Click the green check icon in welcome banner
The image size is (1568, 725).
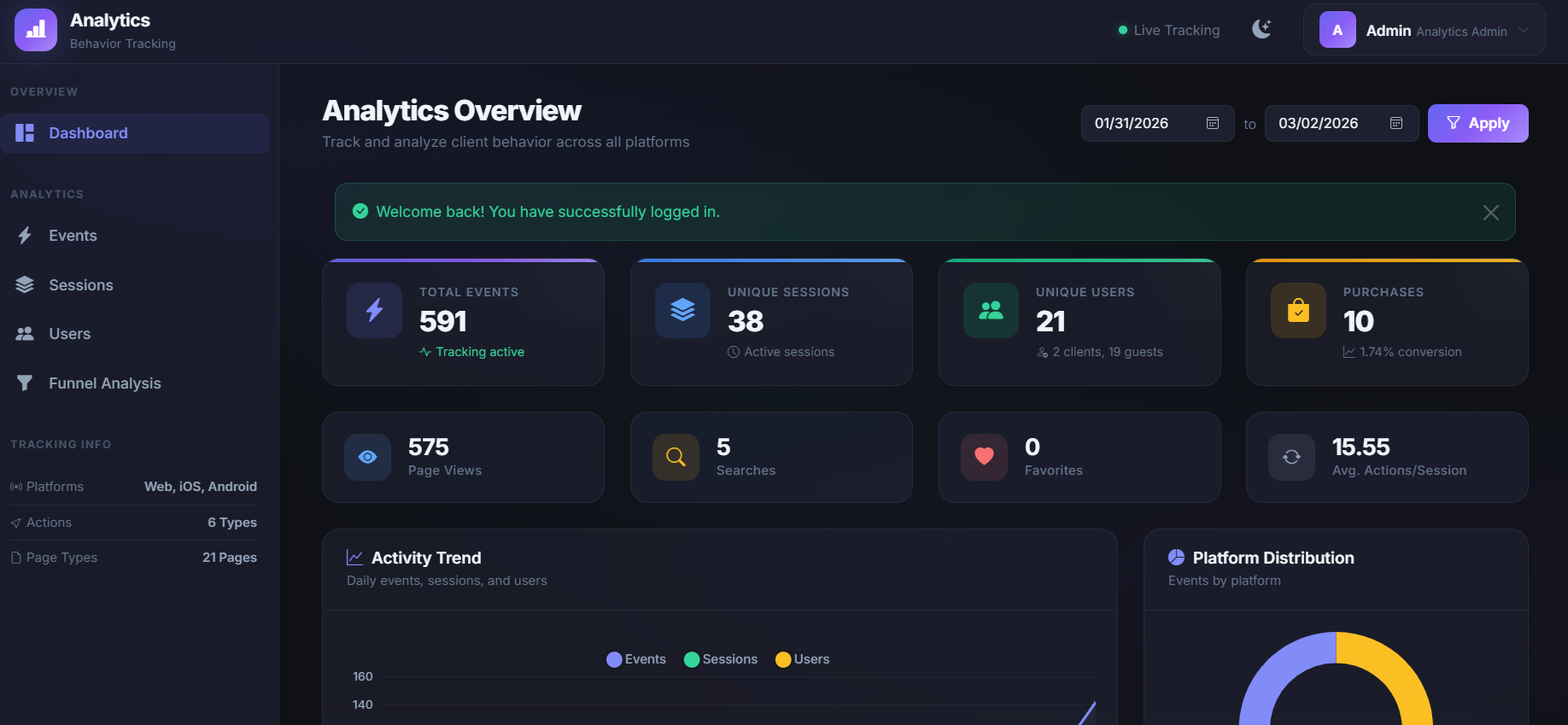360,211
